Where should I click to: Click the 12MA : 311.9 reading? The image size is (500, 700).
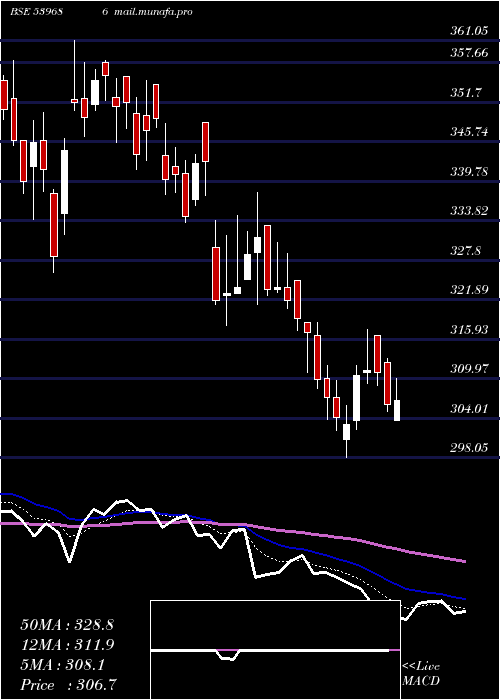(x=67, y=645)
